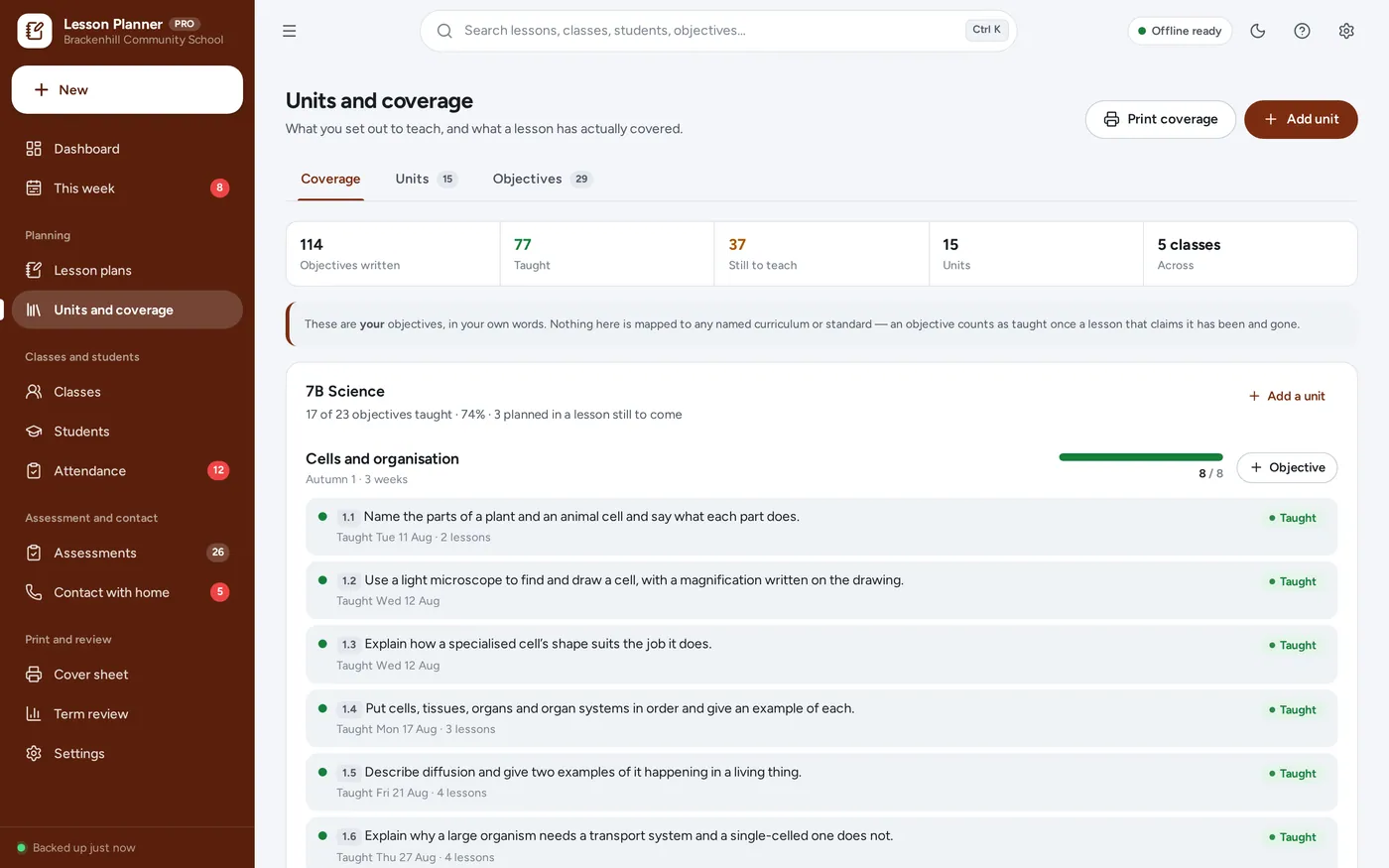
Task: Open Assessments from the sidebar
Action: (x=127, y=553)
